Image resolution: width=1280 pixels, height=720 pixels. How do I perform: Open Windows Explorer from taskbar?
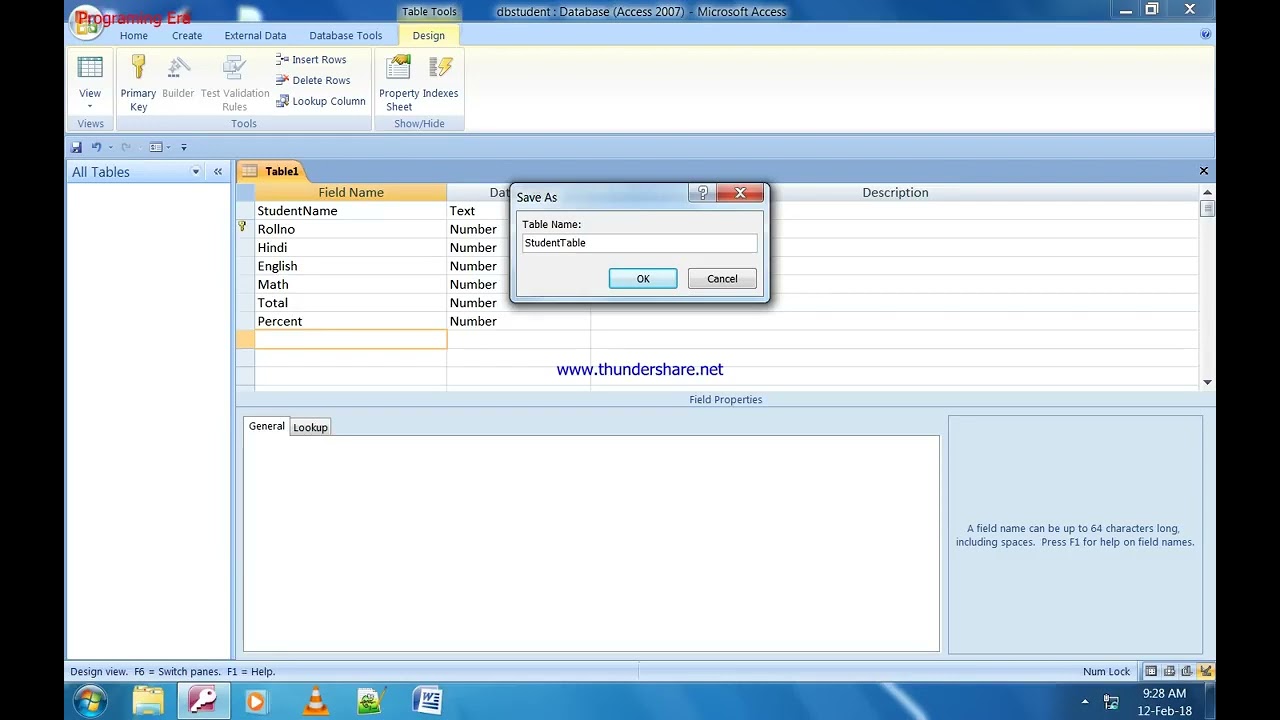(148, 701)
